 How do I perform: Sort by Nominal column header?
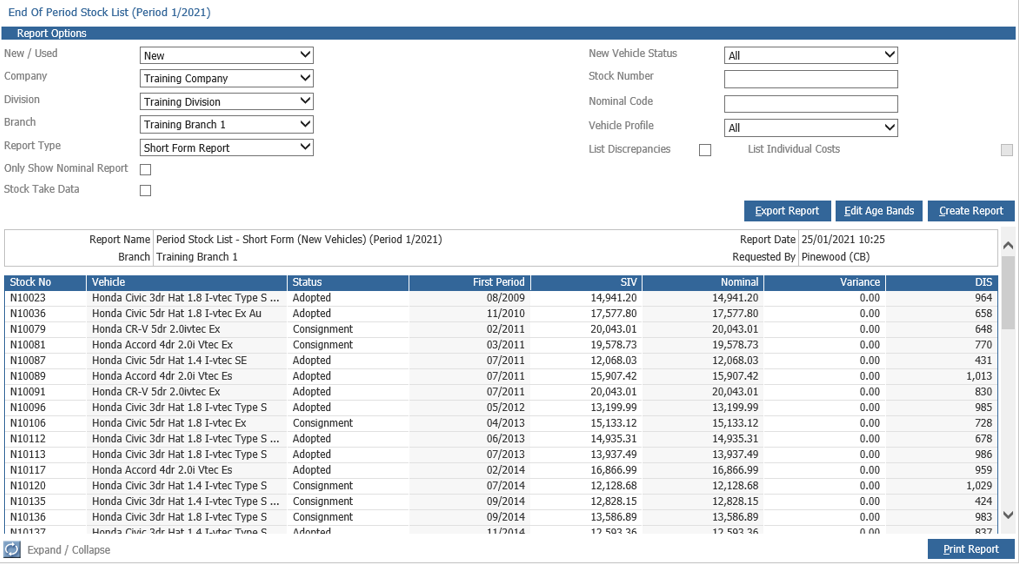pos(703,282)
